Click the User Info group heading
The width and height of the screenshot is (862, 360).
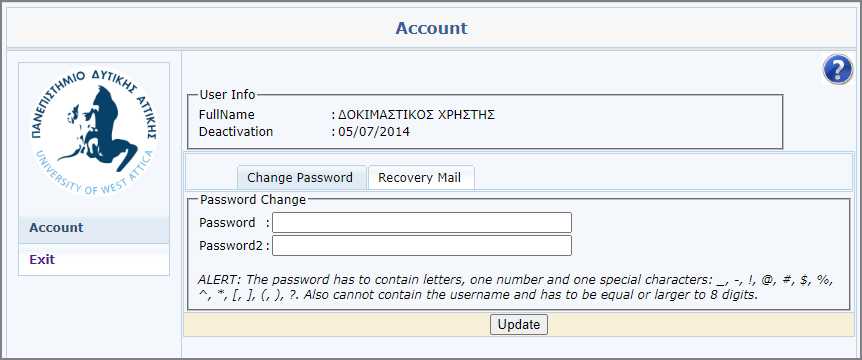point(227,95)
